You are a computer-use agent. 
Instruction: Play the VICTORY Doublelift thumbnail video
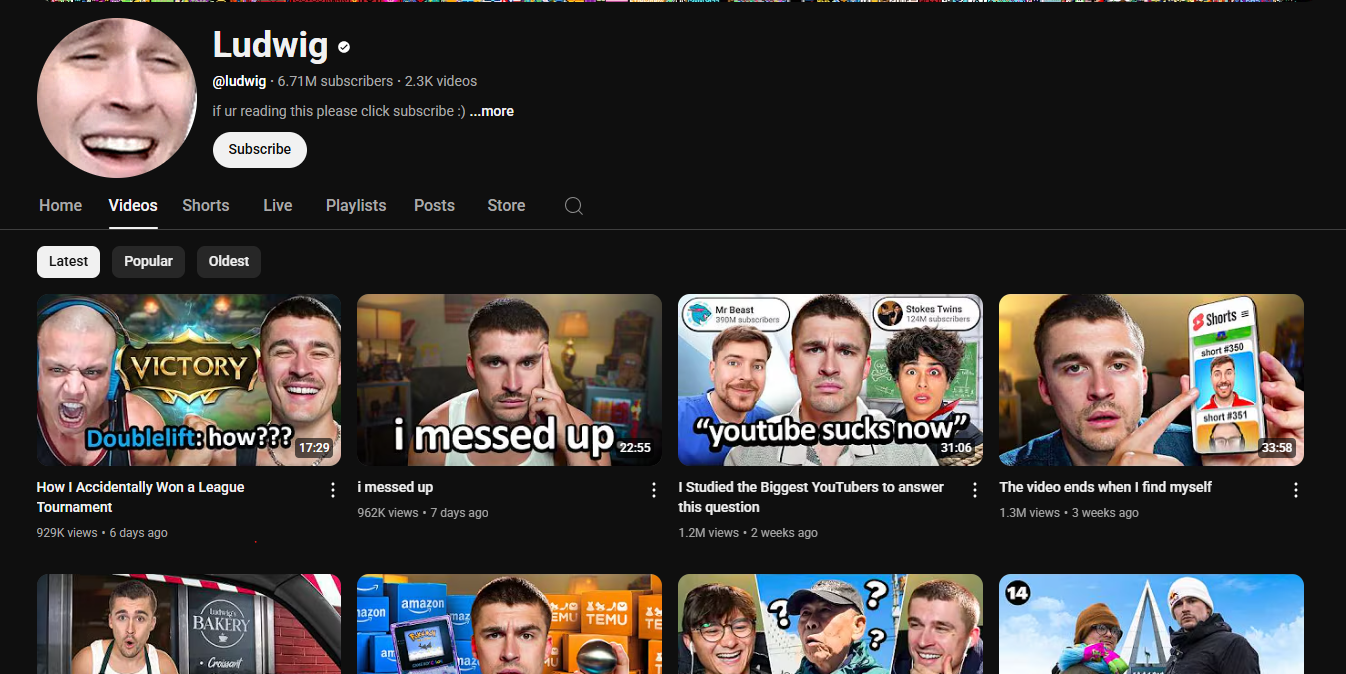click(189, 380)
